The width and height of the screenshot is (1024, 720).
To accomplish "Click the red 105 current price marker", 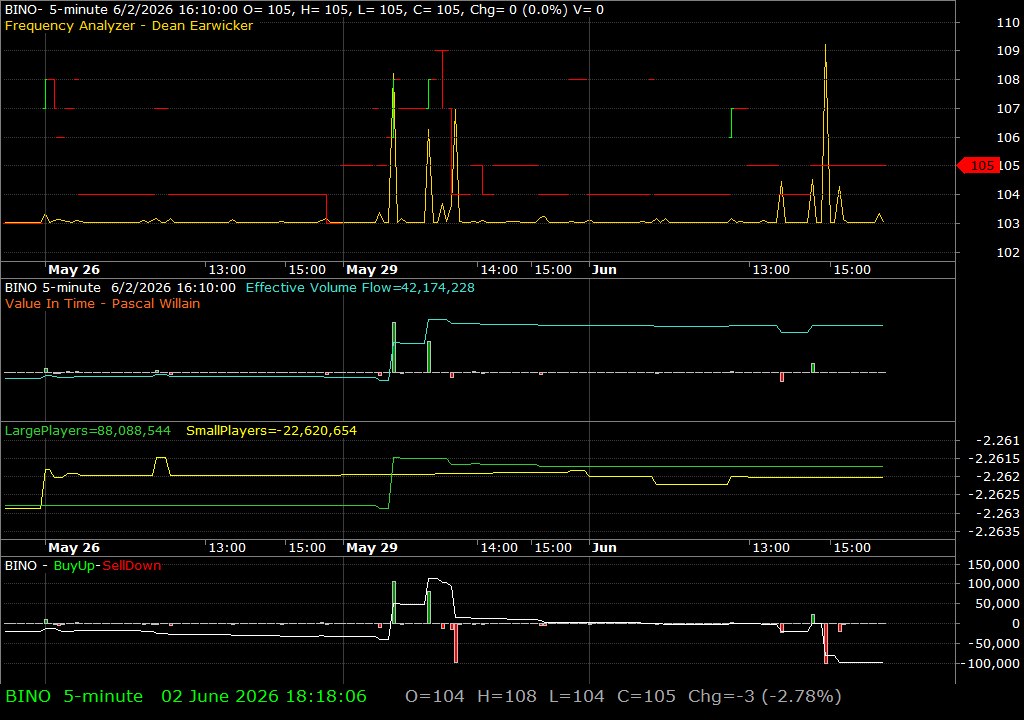I will (x=978, y=166).
